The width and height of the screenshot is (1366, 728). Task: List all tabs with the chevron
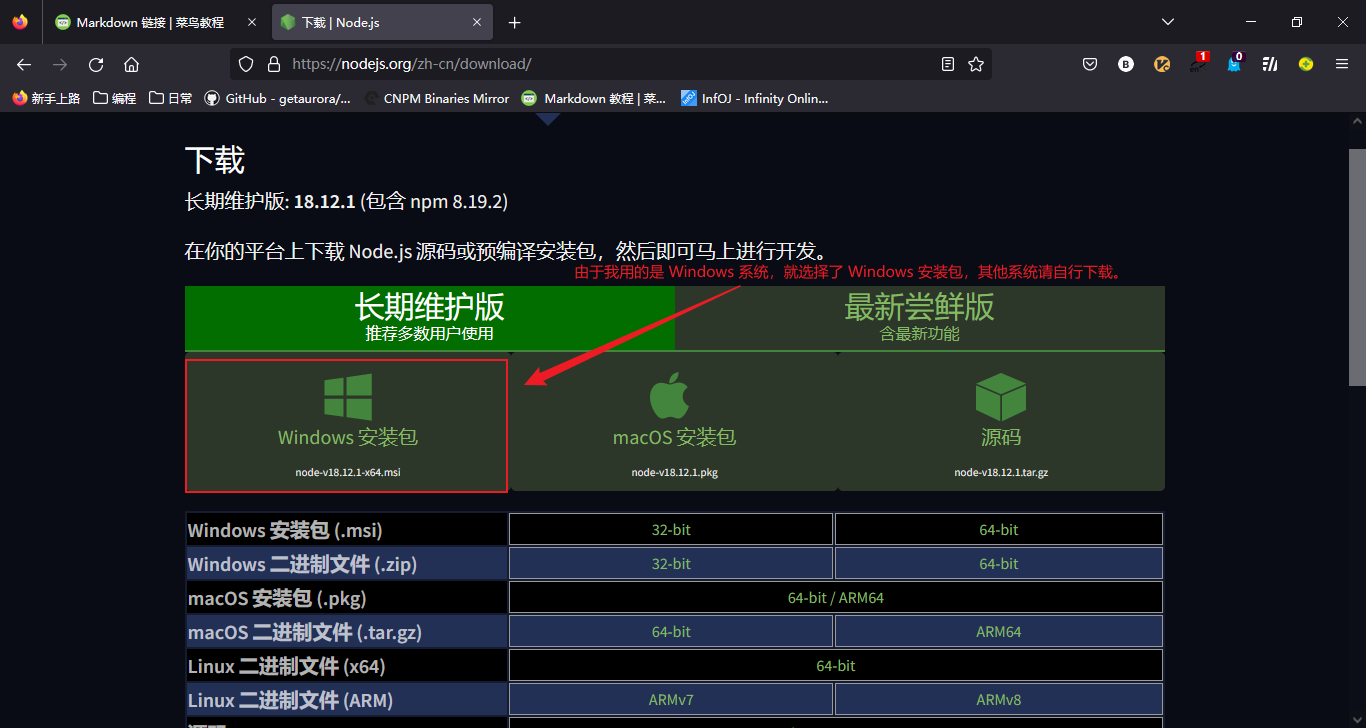point(1167,22)
